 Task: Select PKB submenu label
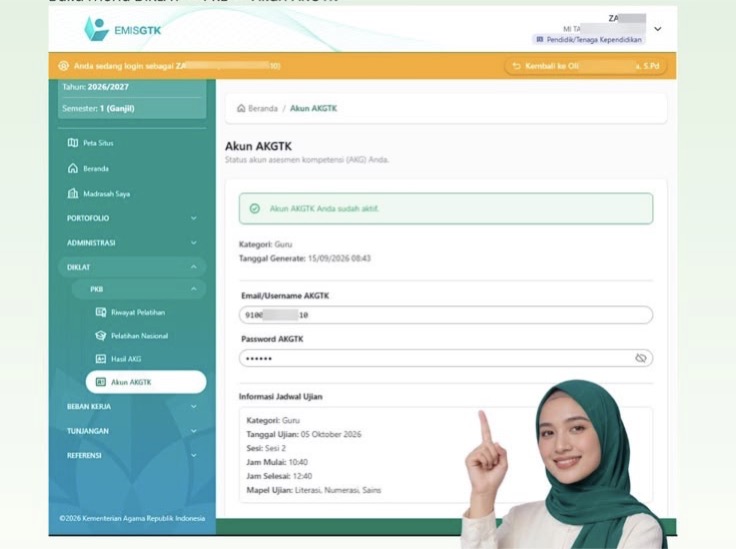pos(97,289)
